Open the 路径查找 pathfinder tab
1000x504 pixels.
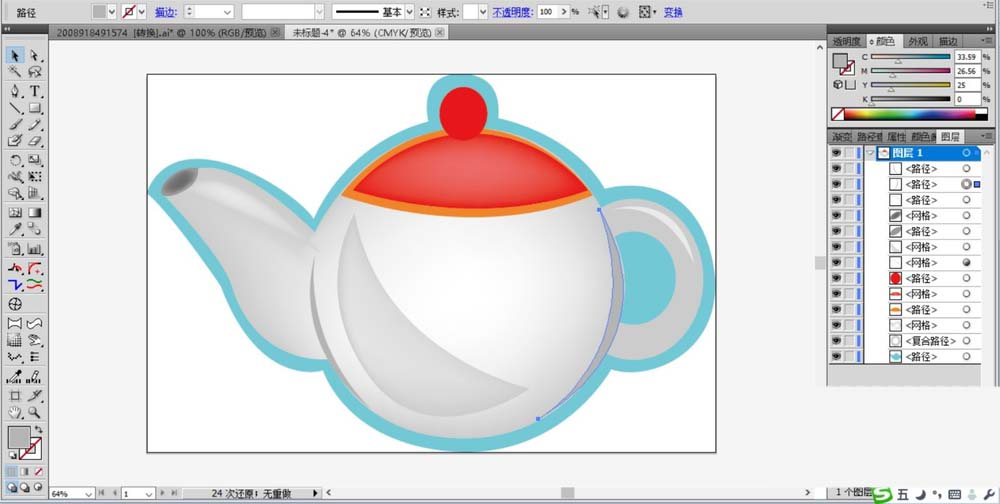(x=869, y=137)
